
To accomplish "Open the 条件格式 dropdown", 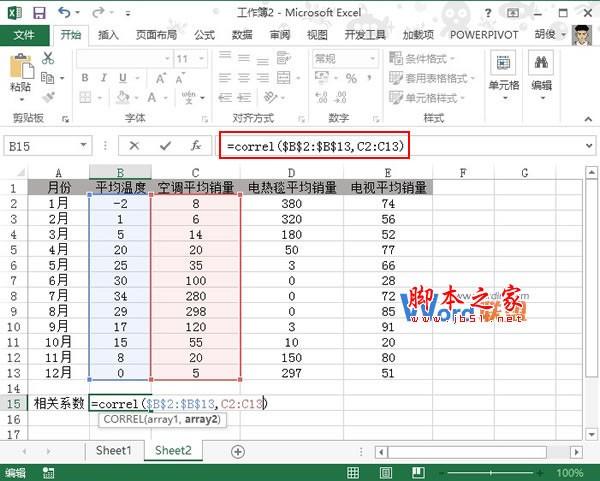I will coord(422,59).
